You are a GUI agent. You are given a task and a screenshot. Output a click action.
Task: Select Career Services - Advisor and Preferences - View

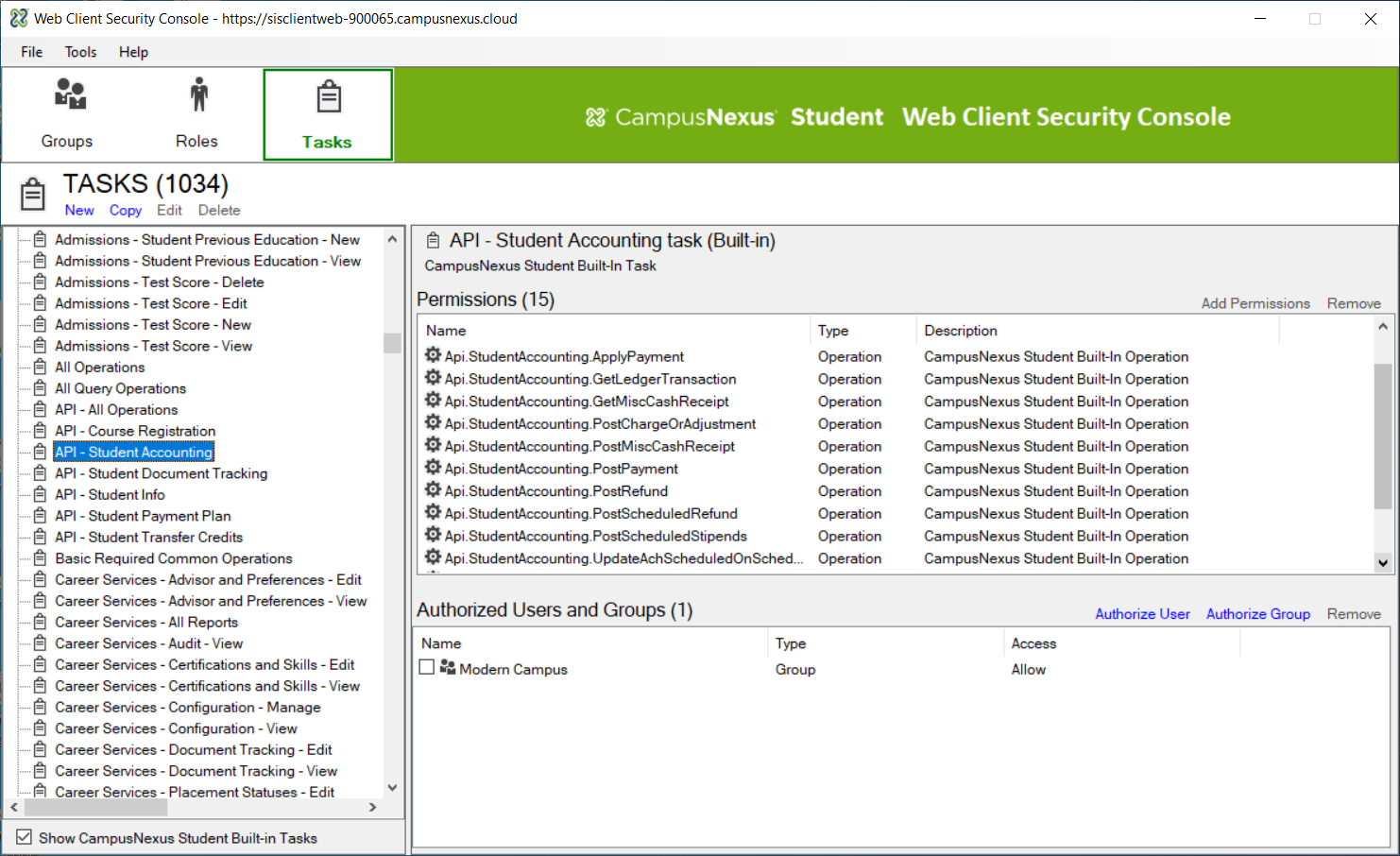click(x=211, y=601)
